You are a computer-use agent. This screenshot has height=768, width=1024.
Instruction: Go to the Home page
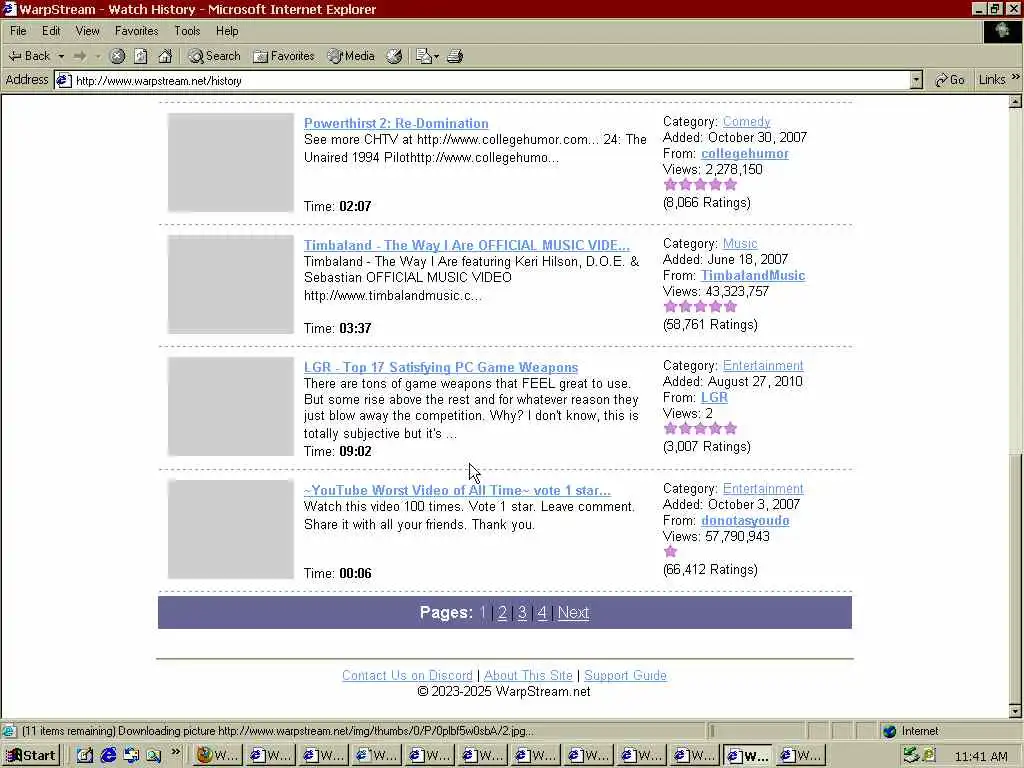(165, 56)
